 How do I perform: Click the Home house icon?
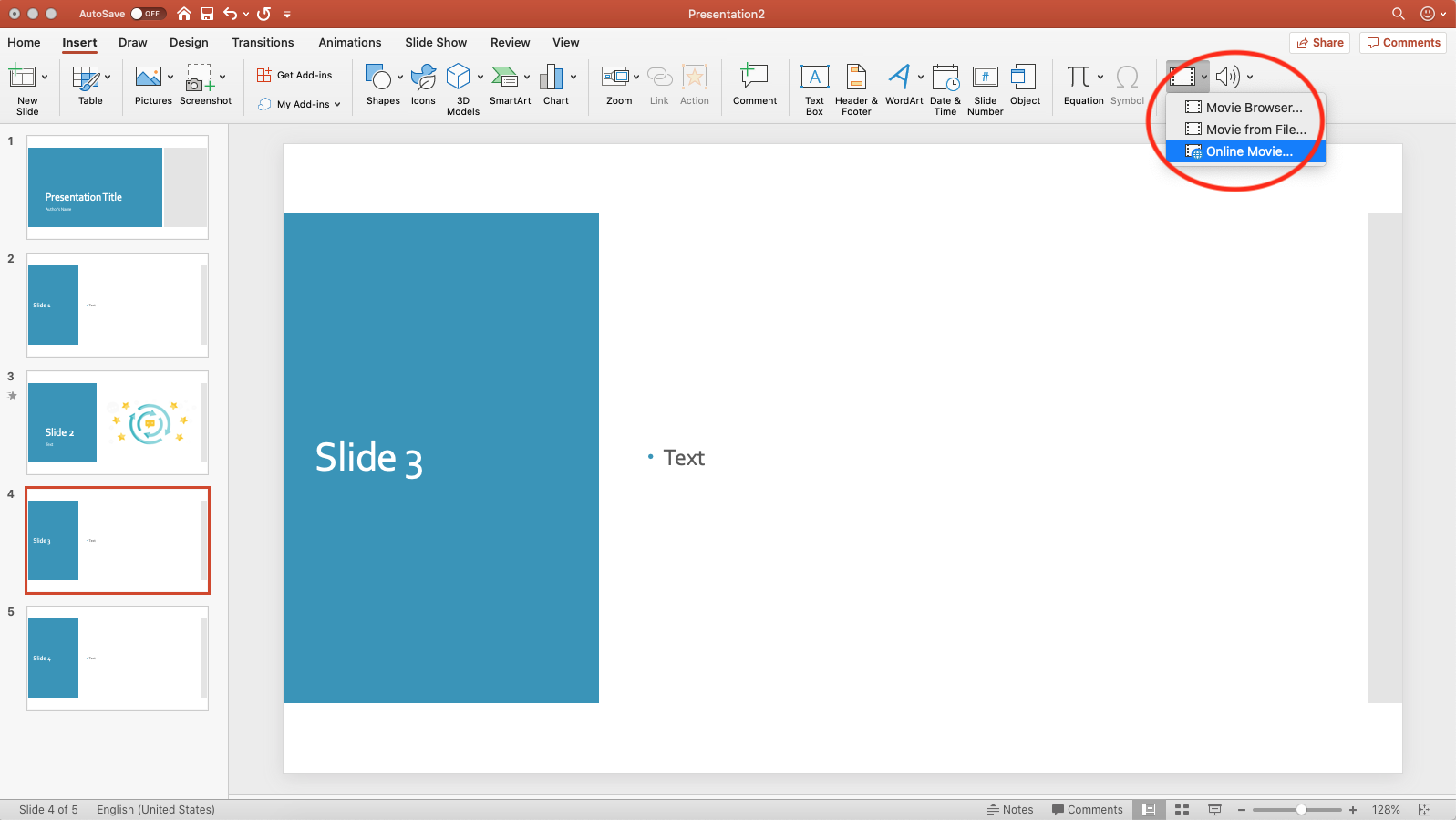pos(184,14)
